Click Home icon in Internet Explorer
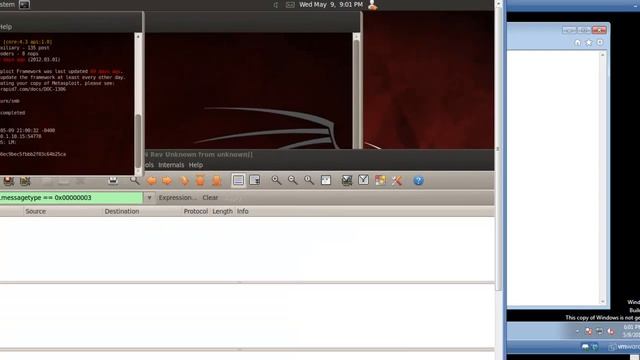The image size is (640, 360). pyautogui.click(x=578, y=42)
